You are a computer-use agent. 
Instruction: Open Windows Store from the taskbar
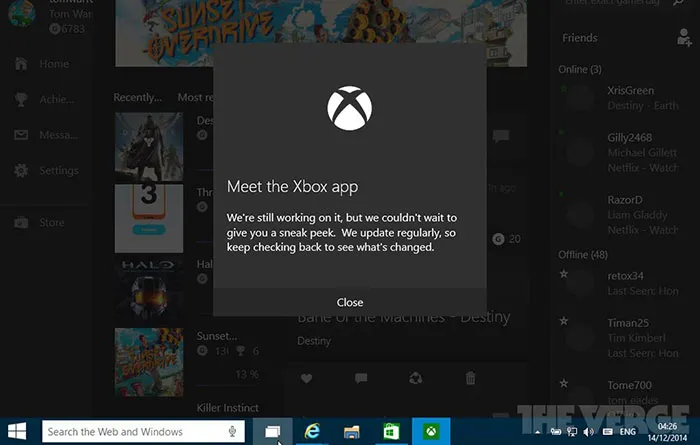tap(391, 432)
